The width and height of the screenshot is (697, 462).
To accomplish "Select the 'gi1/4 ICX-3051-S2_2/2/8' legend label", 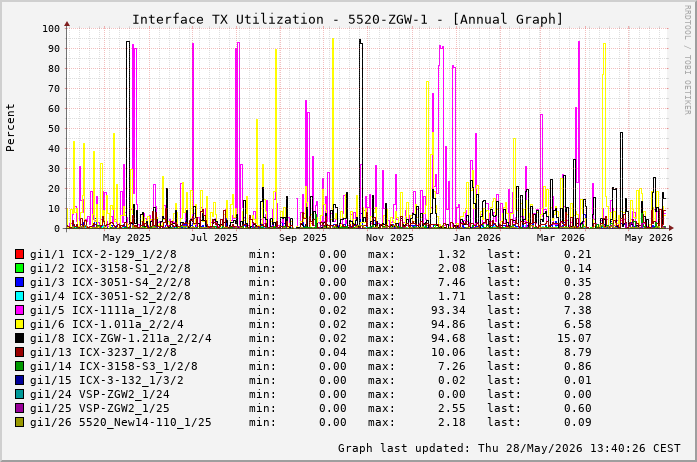I will pyautogui.click(x=110, y=296).
